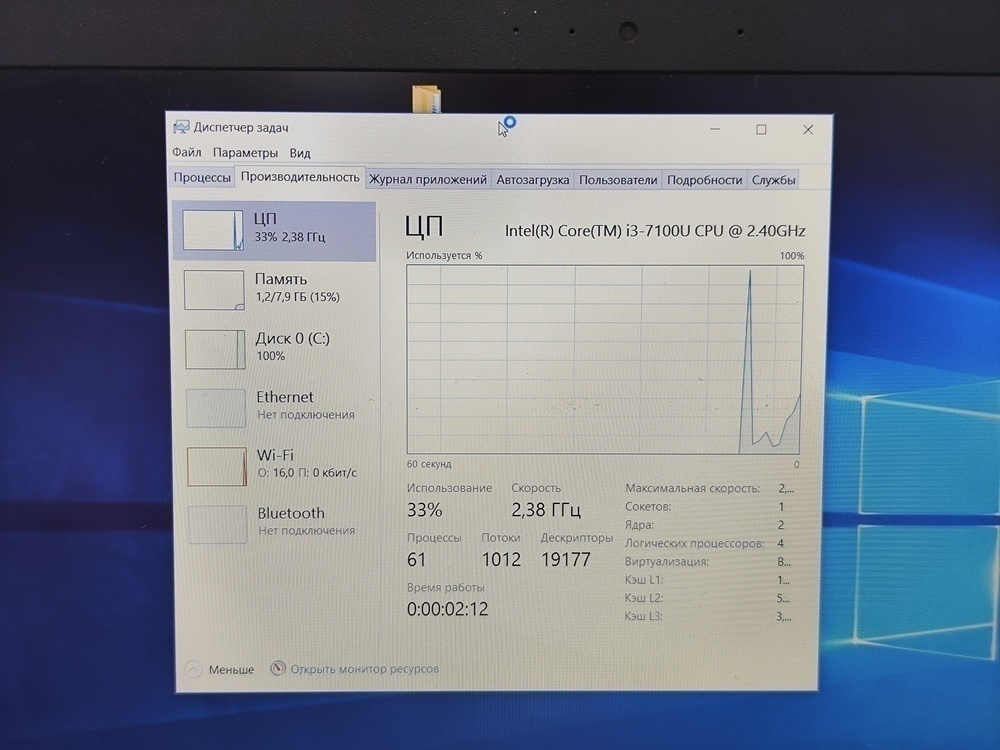This screenshot has height=750, width=1000.
Task: Click the Максимальная скорость label
Action: [693, 489]
